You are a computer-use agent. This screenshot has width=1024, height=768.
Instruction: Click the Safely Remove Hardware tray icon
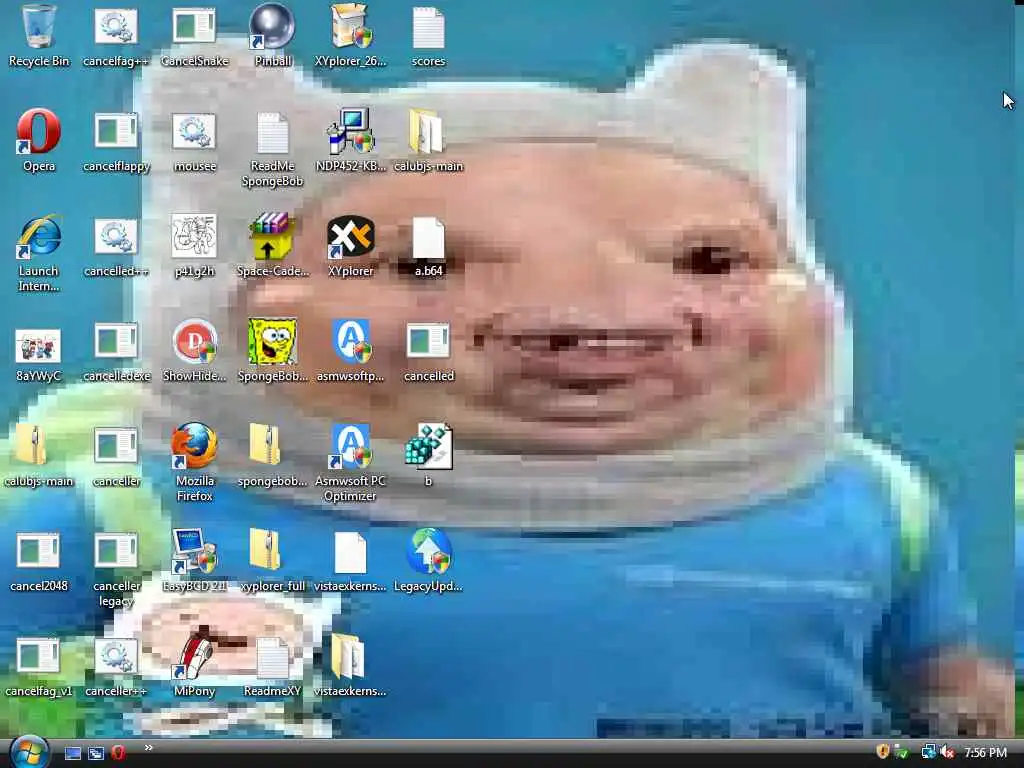tap(902, 752)
